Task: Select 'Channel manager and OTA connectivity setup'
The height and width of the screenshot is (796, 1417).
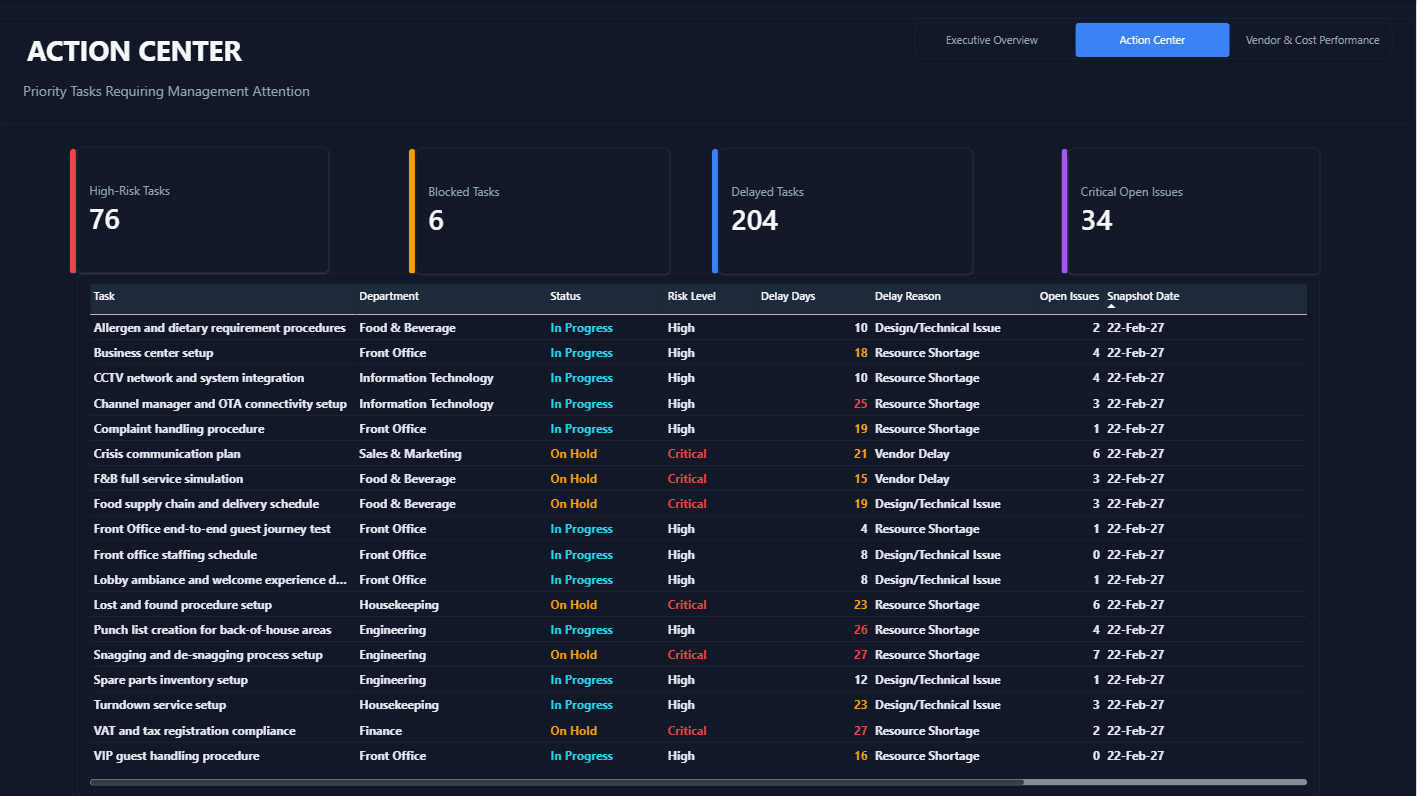Action: [x=220, y=404]
